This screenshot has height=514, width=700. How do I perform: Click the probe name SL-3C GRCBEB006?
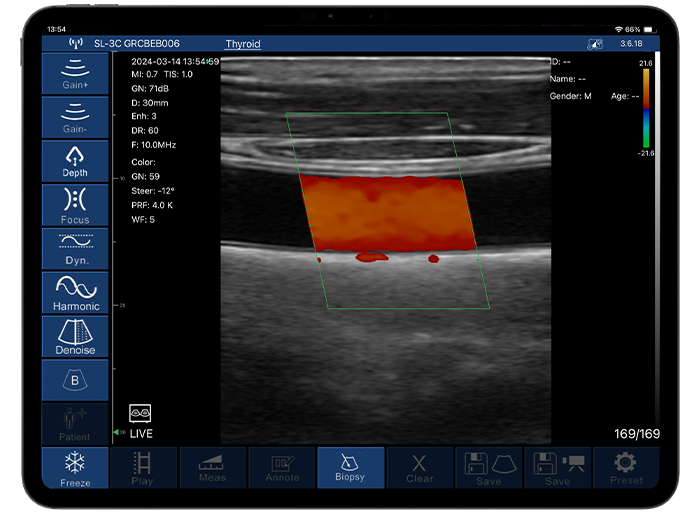click(137, 43)
